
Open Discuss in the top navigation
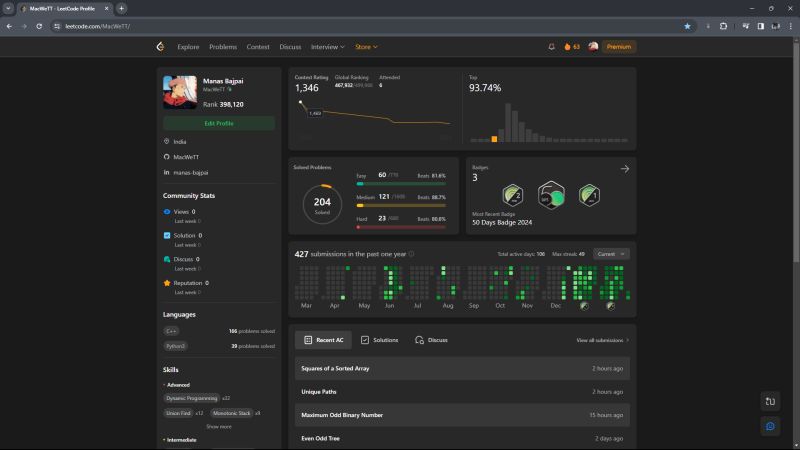290,47
